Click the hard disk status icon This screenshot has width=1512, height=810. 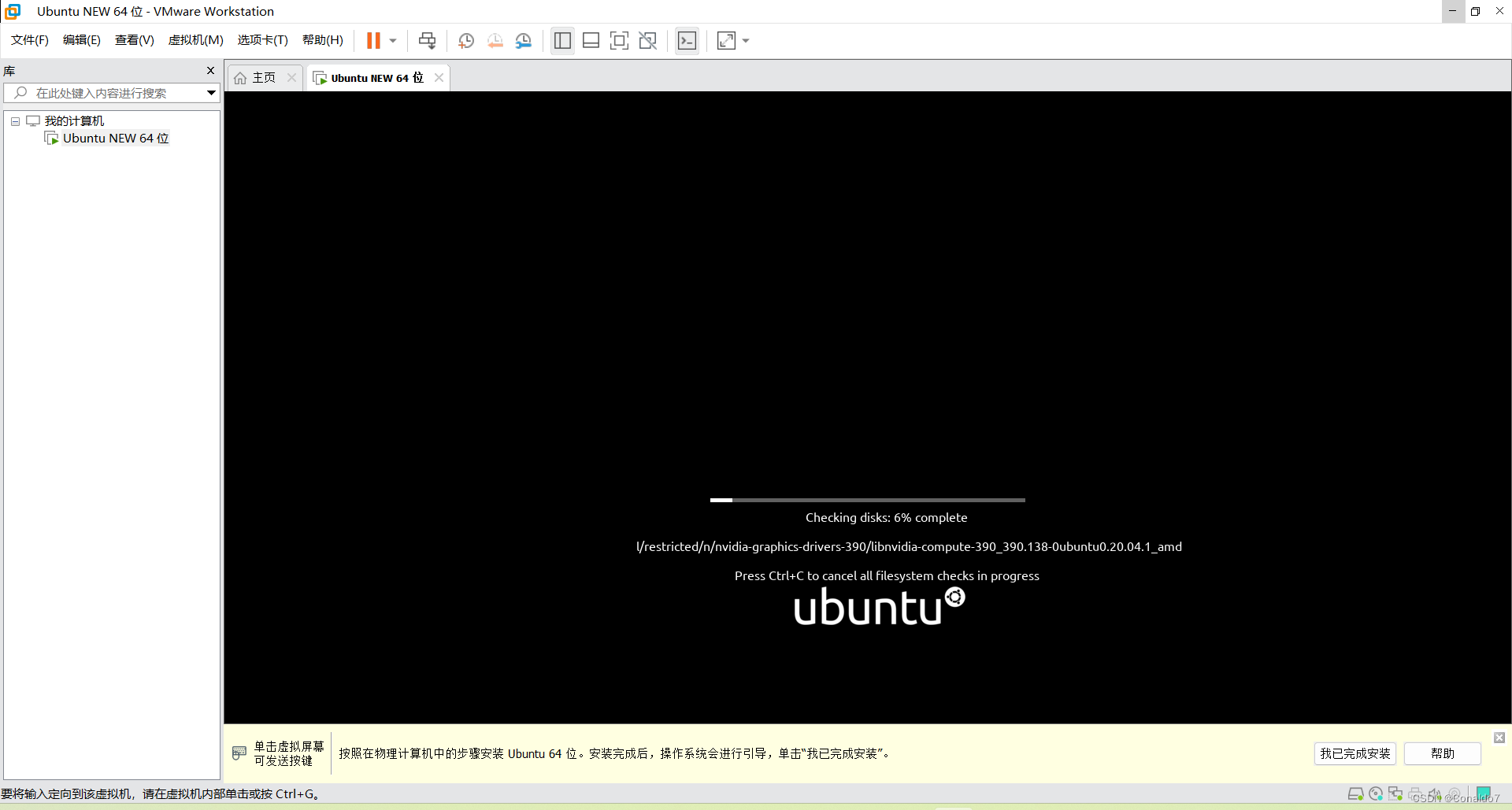pyautogui.click(x=1355, y=793)
